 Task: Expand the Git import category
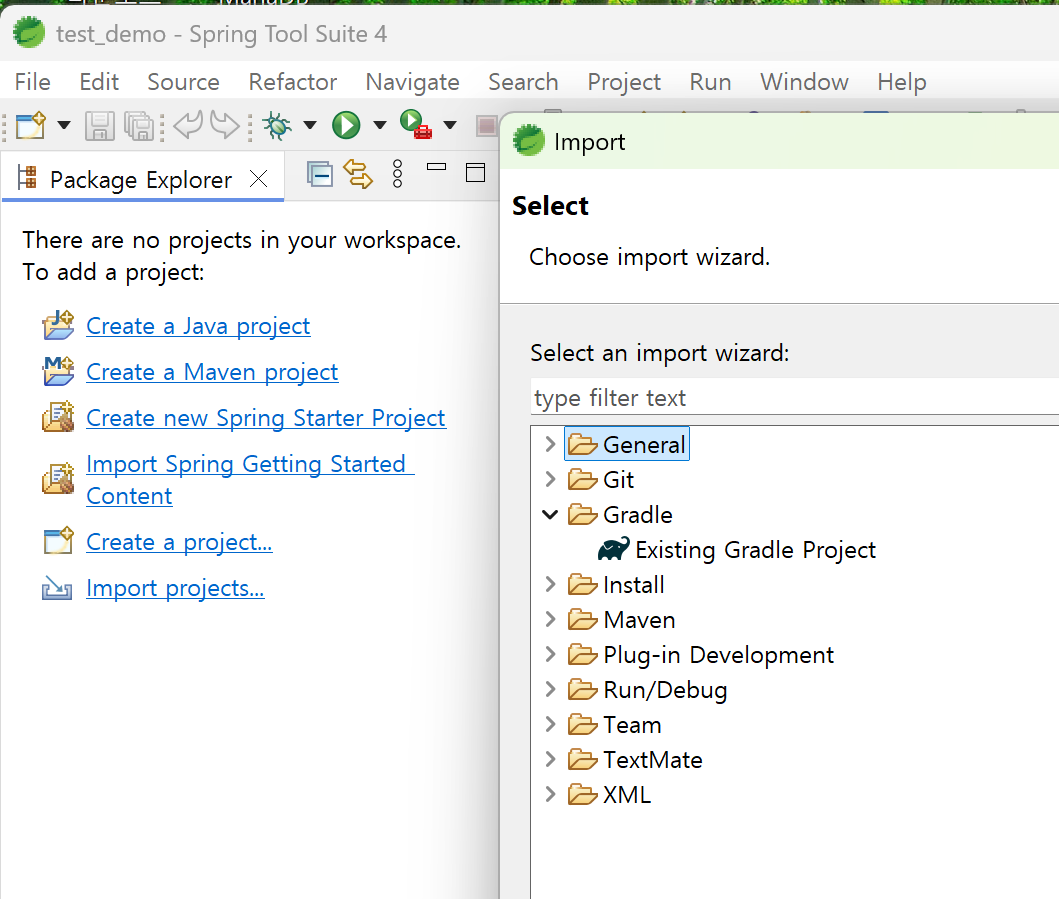(x=549, y=480)
